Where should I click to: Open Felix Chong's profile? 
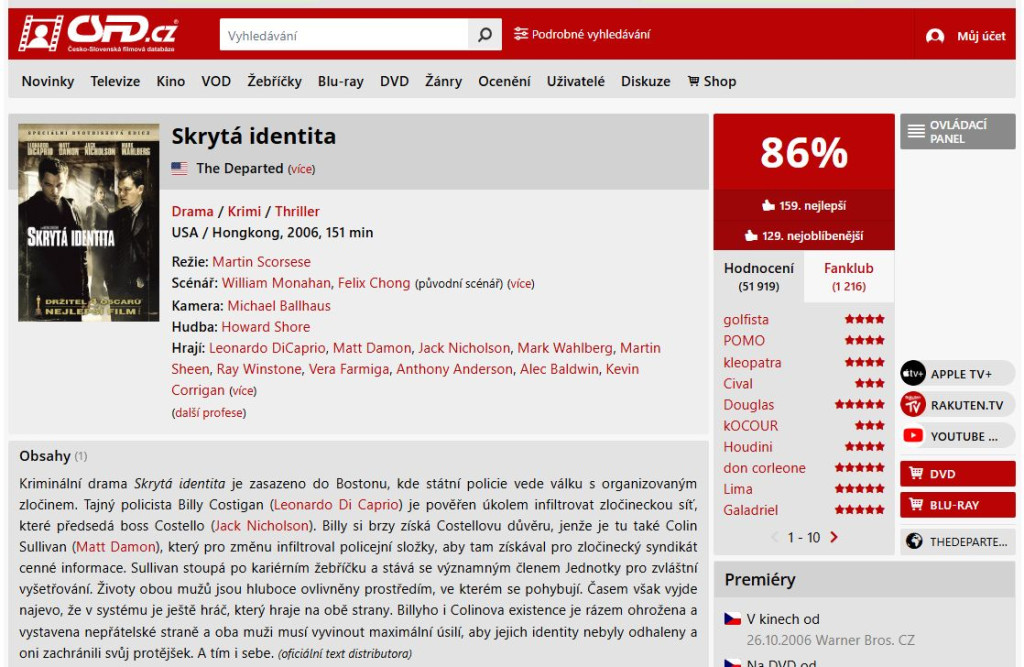374,283
